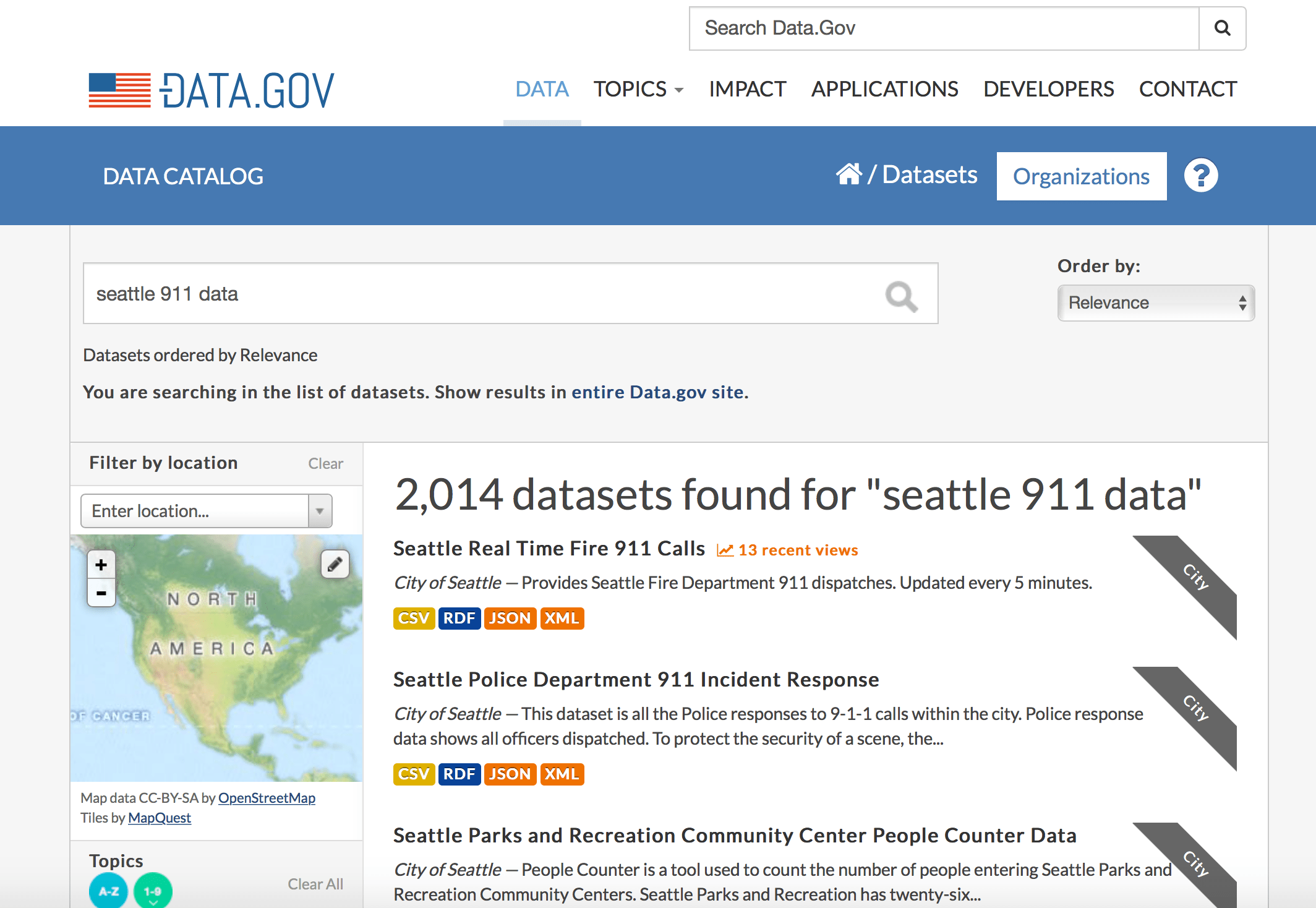Click the CSV badge for Fire 911 Calls
This screenshot has height=908, width=1316.
point(413,618)
